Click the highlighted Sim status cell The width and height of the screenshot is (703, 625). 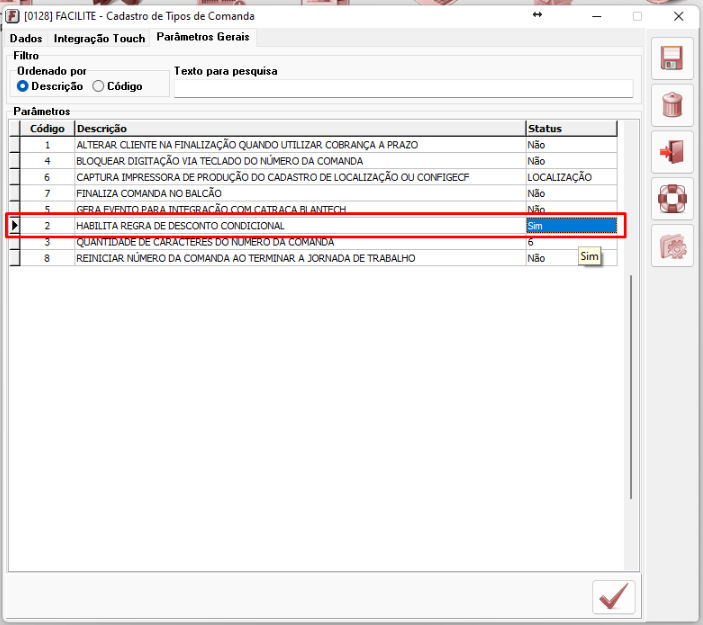pos(572,226)
